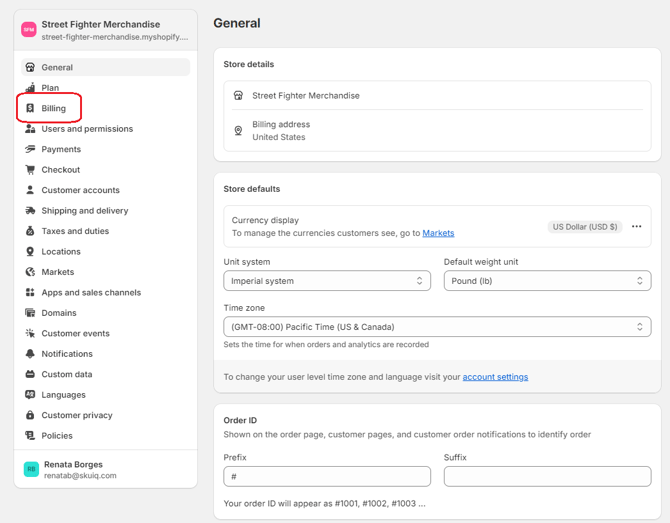670x523 pixels.
Task: Click the RB user avatar
Action: (x=31, y=469)
